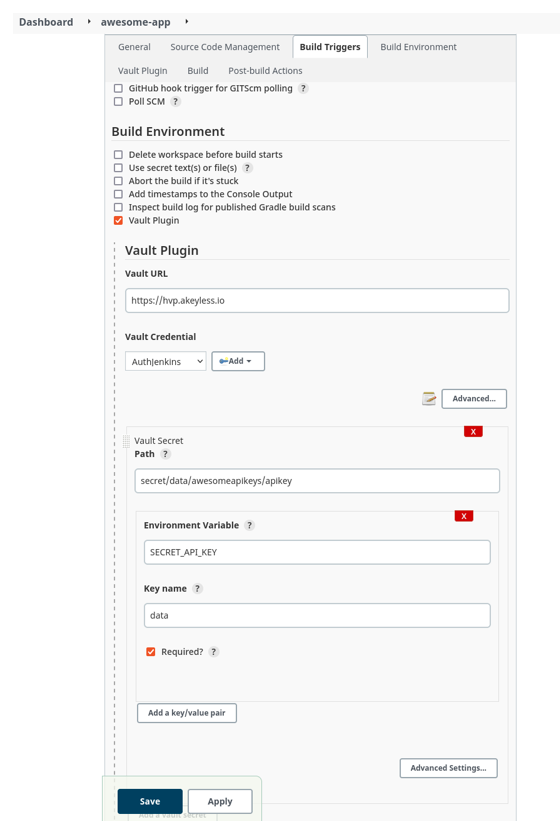Click the Vault URL input field

tap(317, 301)
